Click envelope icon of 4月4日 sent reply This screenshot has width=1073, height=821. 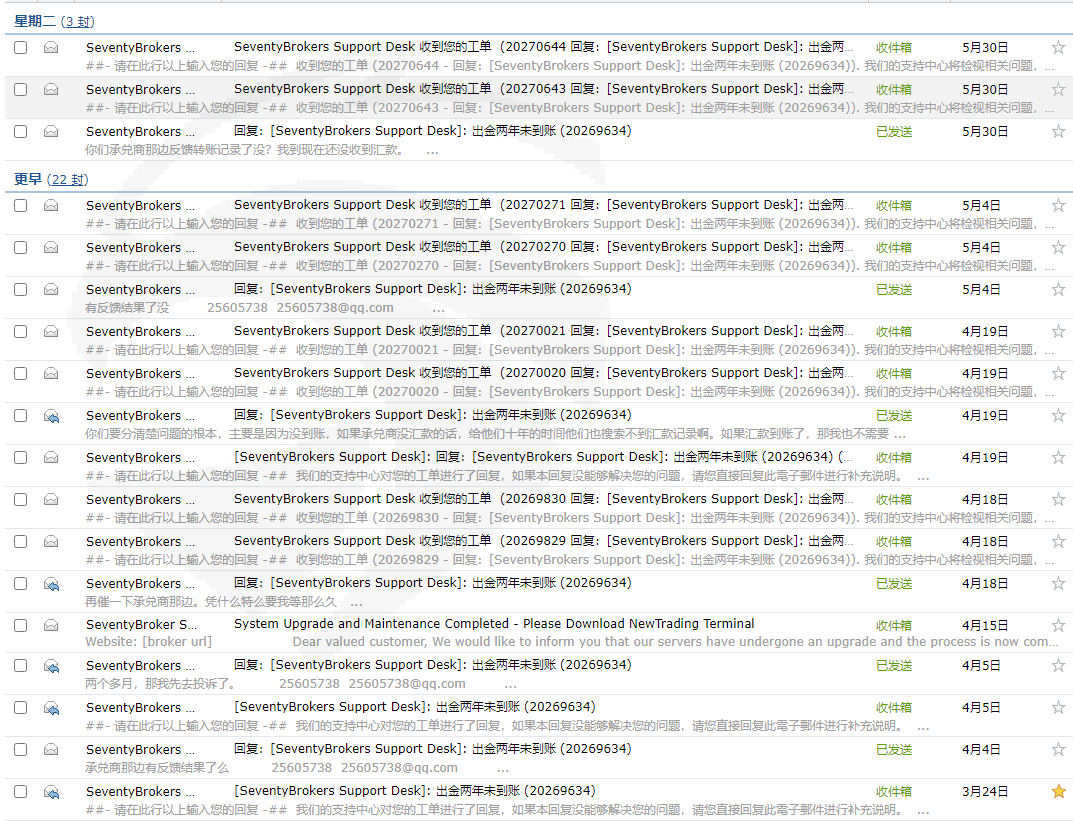pyautogui.click(x=51, y=749)
